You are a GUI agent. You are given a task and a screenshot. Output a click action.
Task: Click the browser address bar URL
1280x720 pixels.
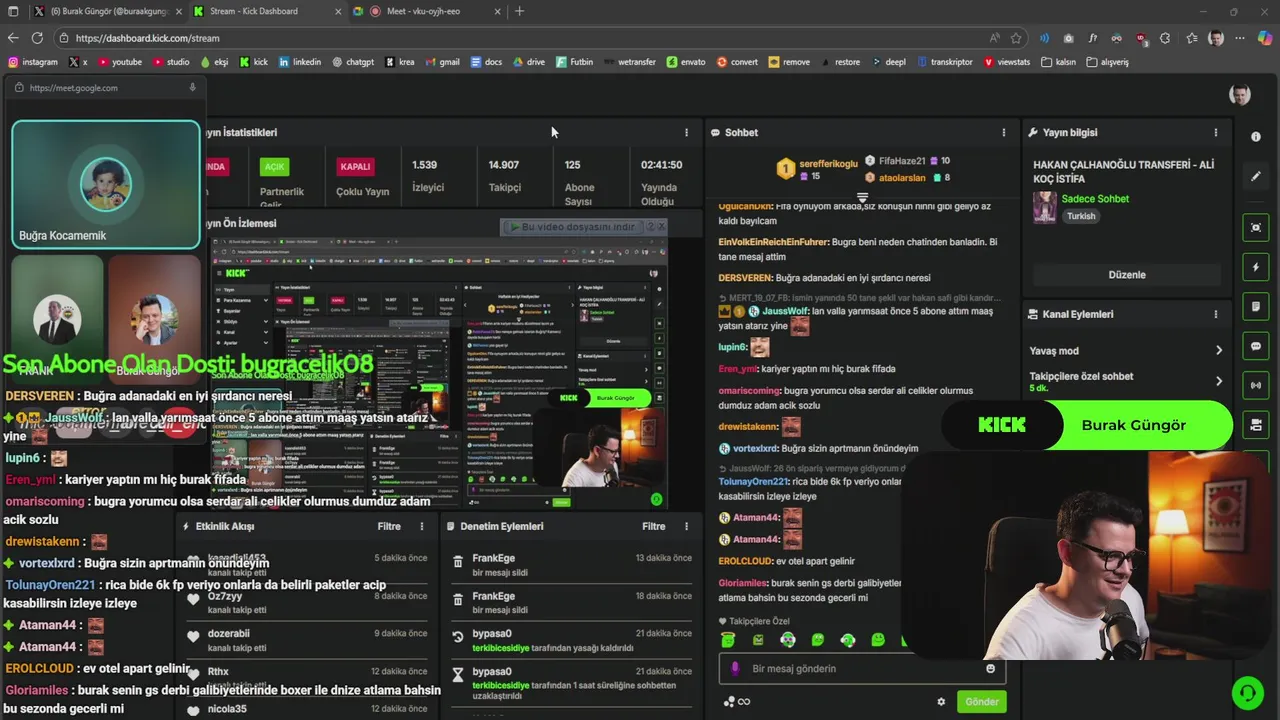coord(147,38)
